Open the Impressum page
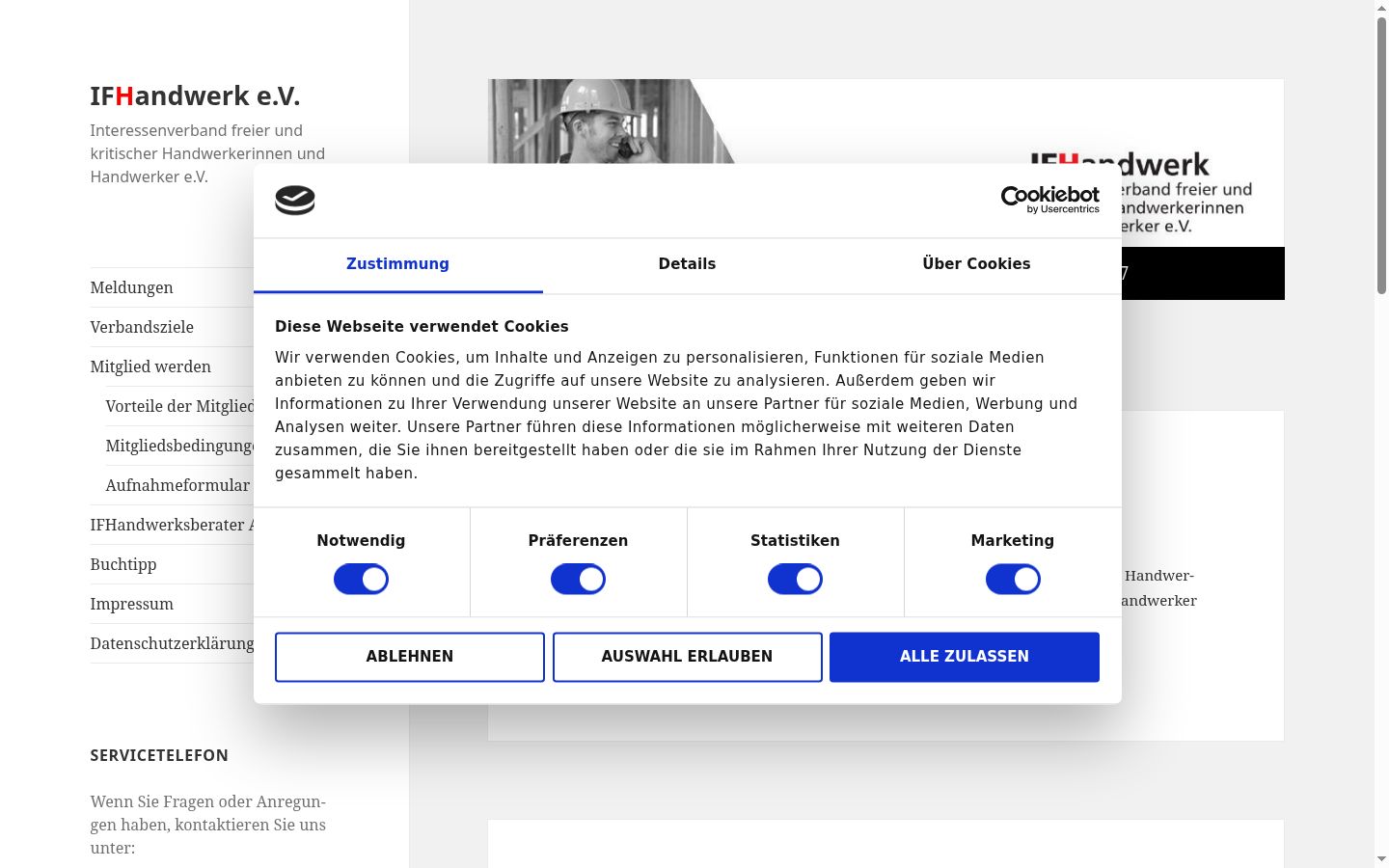Viewport: 1389px width, 868px height. 132,604
